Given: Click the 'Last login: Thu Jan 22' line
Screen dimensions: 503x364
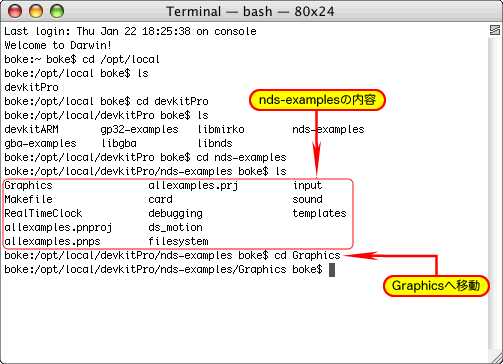Looking at the screenshot, I should [130, 31].
